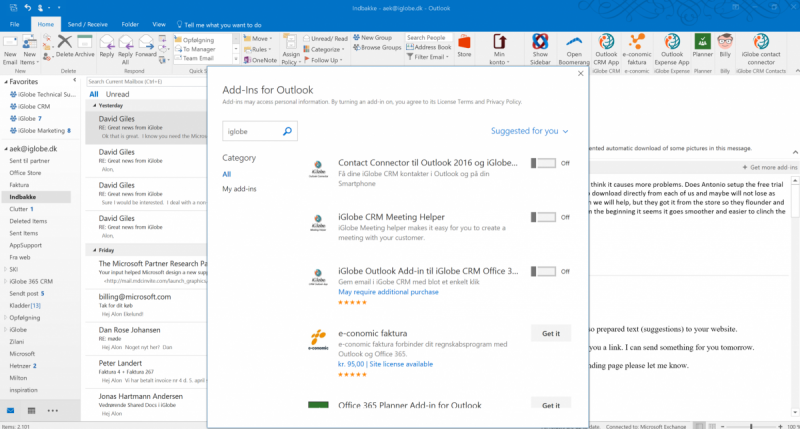Click the OneNote button
This screenshot has width=800, height=429.
(x=260, y=60)
